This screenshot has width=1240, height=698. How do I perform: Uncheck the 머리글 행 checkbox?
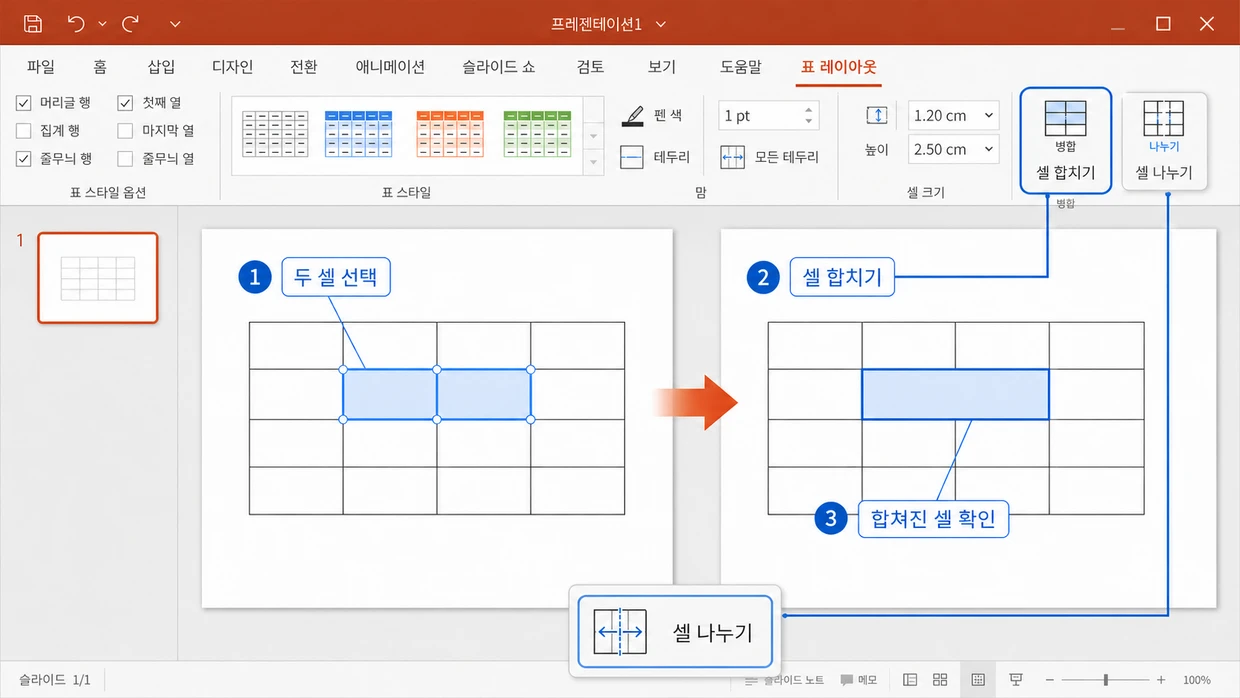[24, 102]
